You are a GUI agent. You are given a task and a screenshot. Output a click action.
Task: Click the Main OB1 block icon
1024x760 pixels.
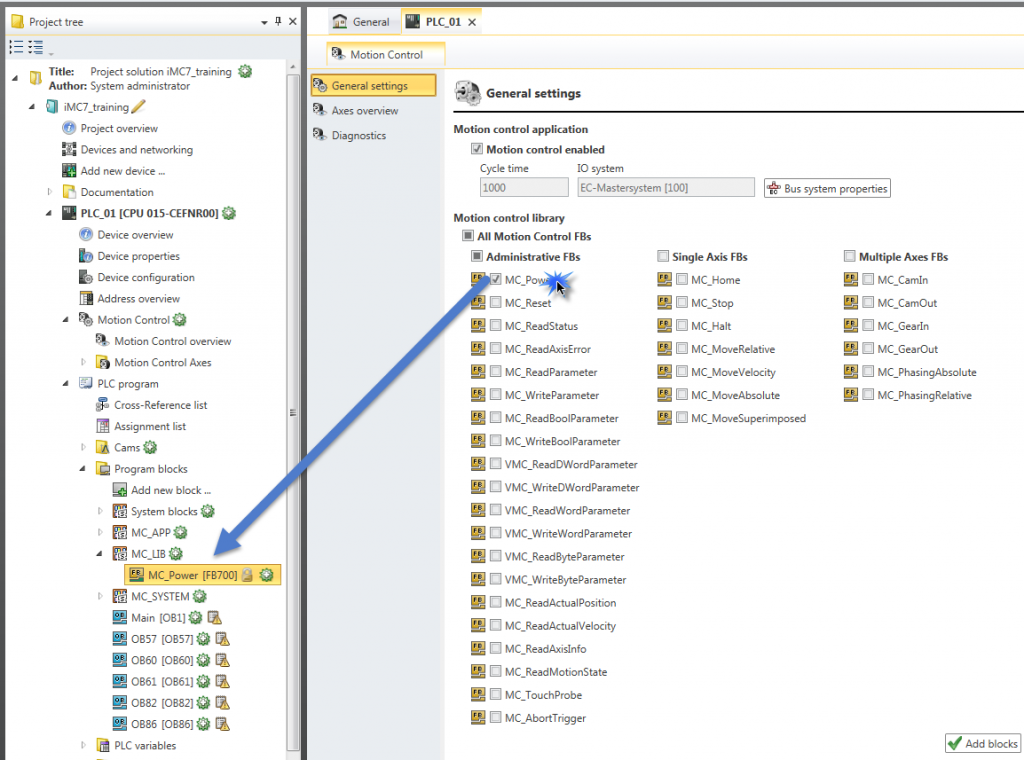click(x=119, y=618)
